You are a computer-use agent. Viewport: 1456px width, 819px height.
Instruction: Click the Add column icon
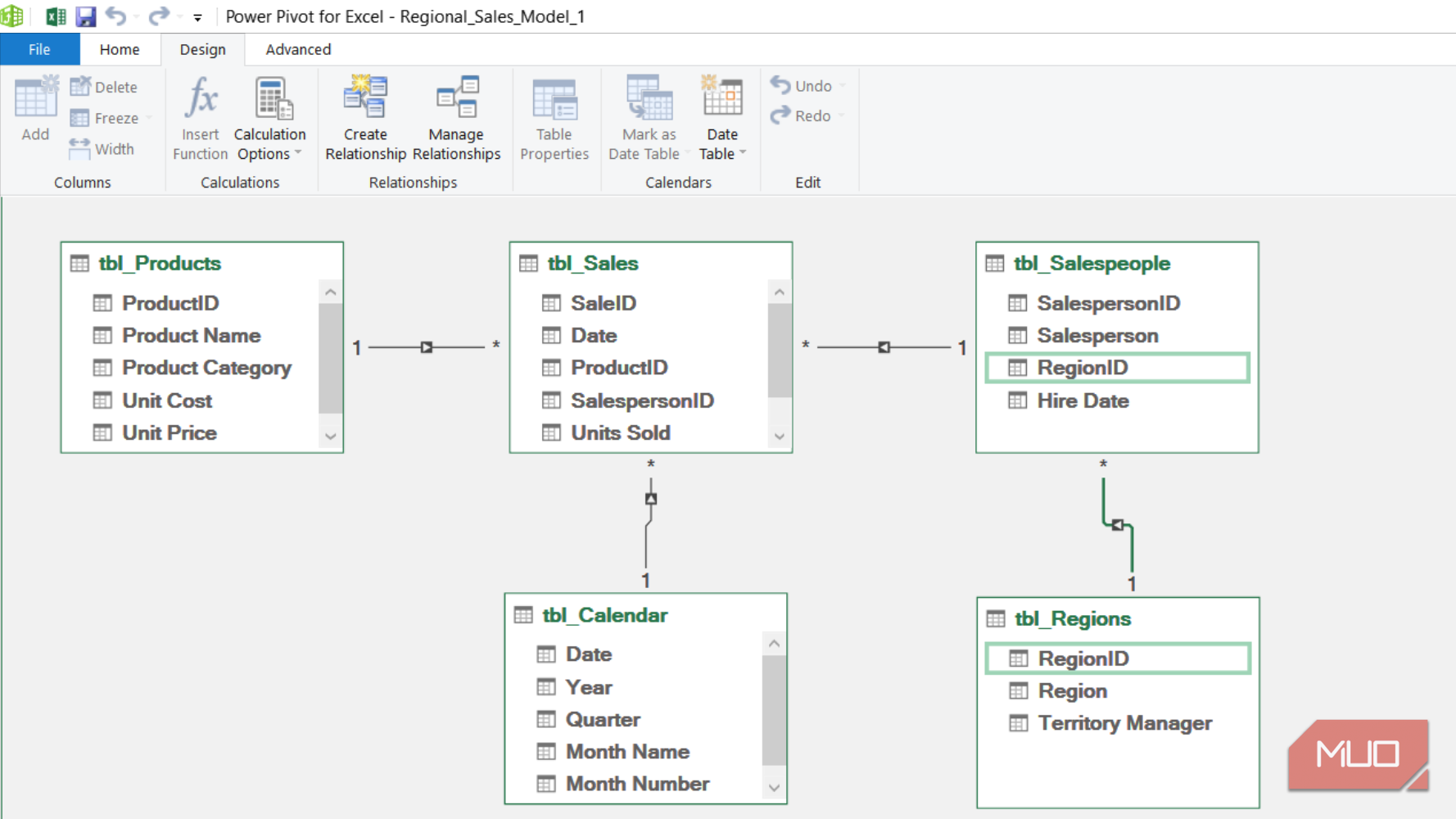[35, 98]
